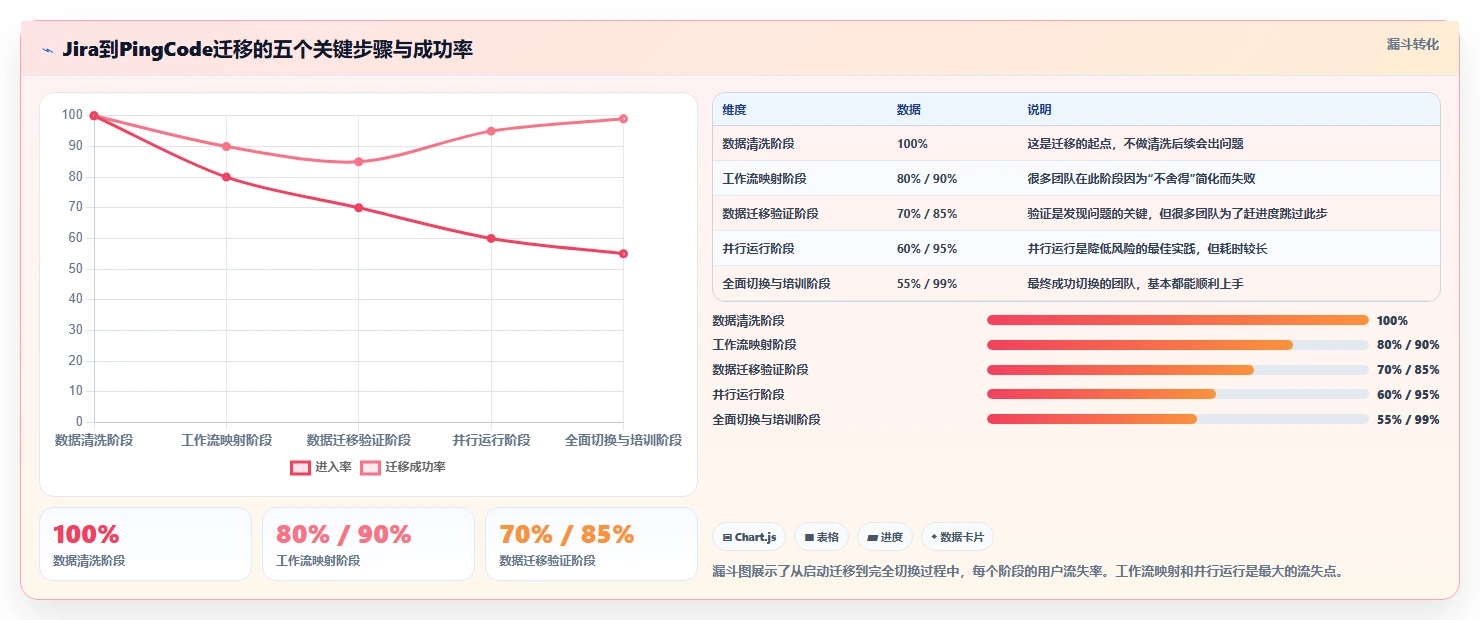1480x620 pixels.
Task: Click the 数据迁移验证阶段 table row name
Action: coord(770,214)
